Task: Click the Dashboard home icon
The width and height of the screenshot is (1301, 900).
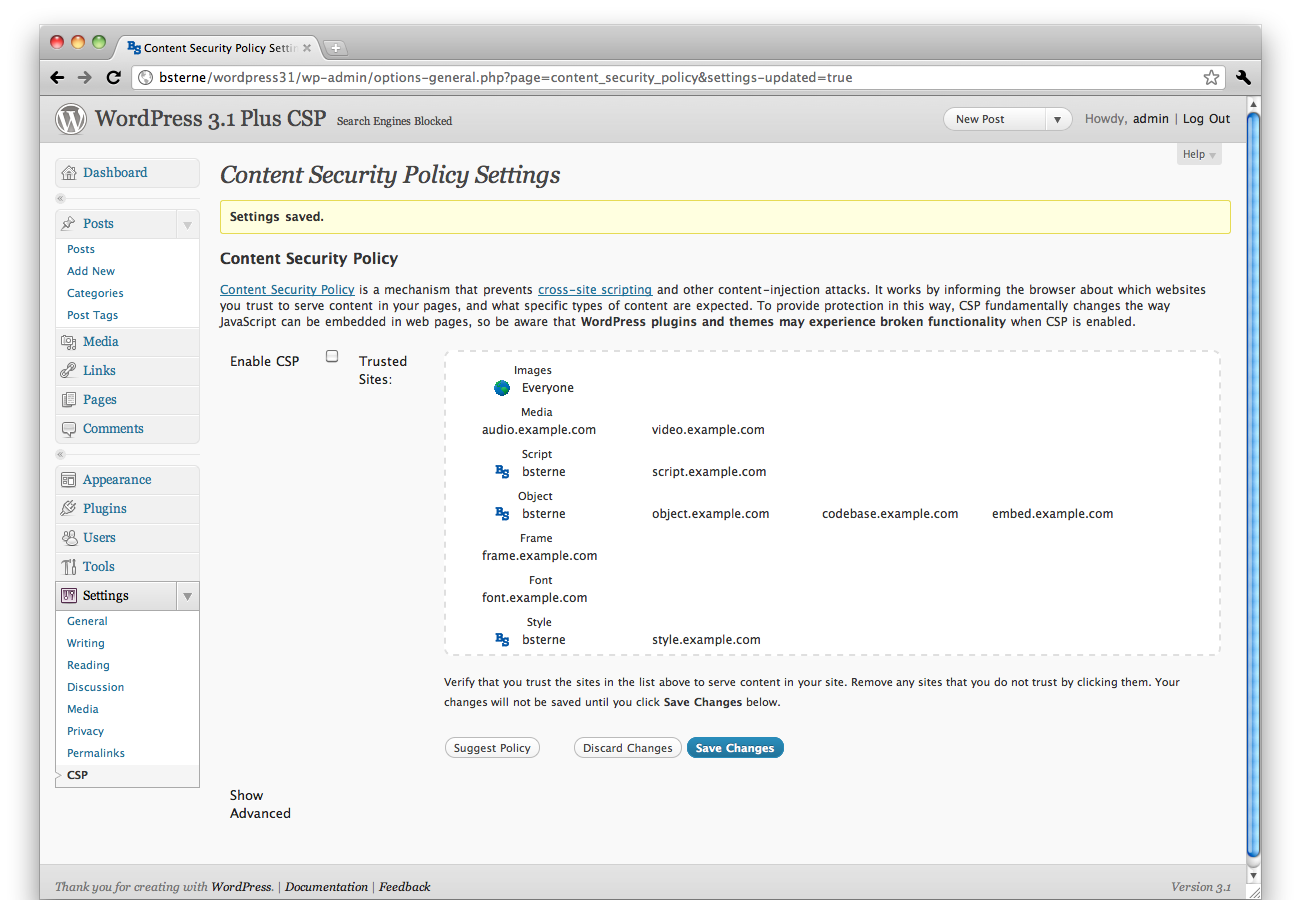Action: tap(68, 173)
